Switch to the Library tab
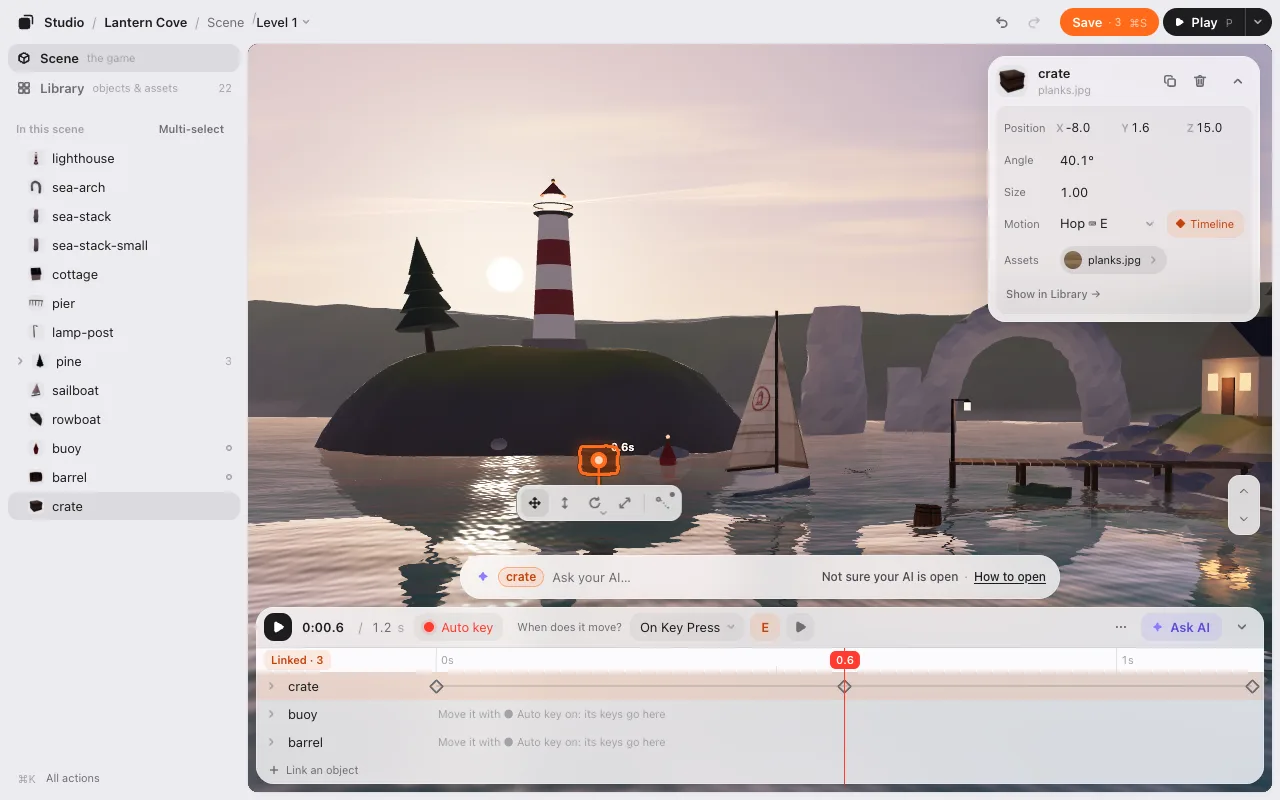The height and width of the screenshot is (800, 1280). (124, 88)
